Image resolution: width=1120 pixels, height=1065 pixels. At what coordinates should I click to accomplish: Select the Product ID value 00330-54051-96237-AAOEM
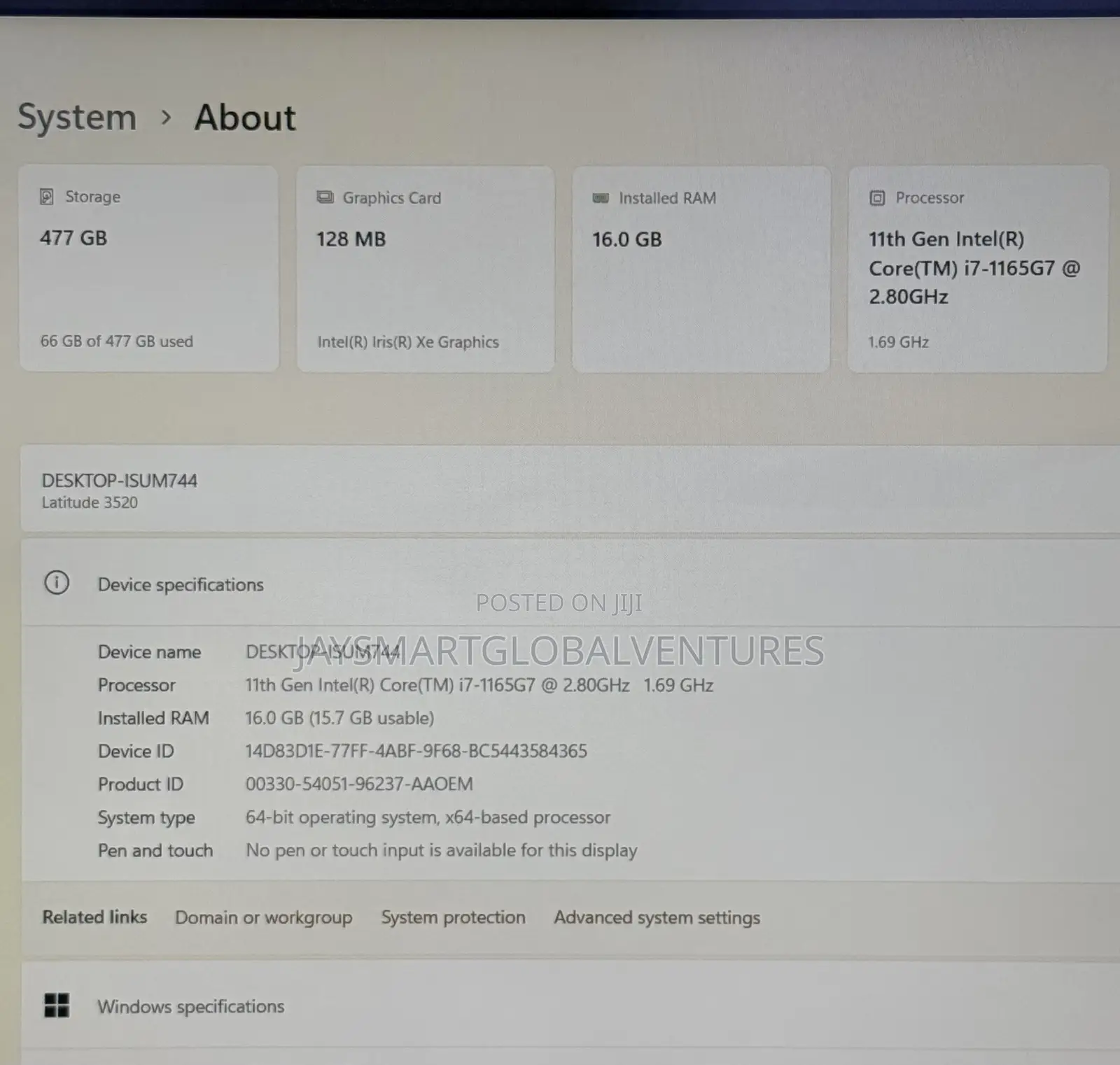(359, 784)
